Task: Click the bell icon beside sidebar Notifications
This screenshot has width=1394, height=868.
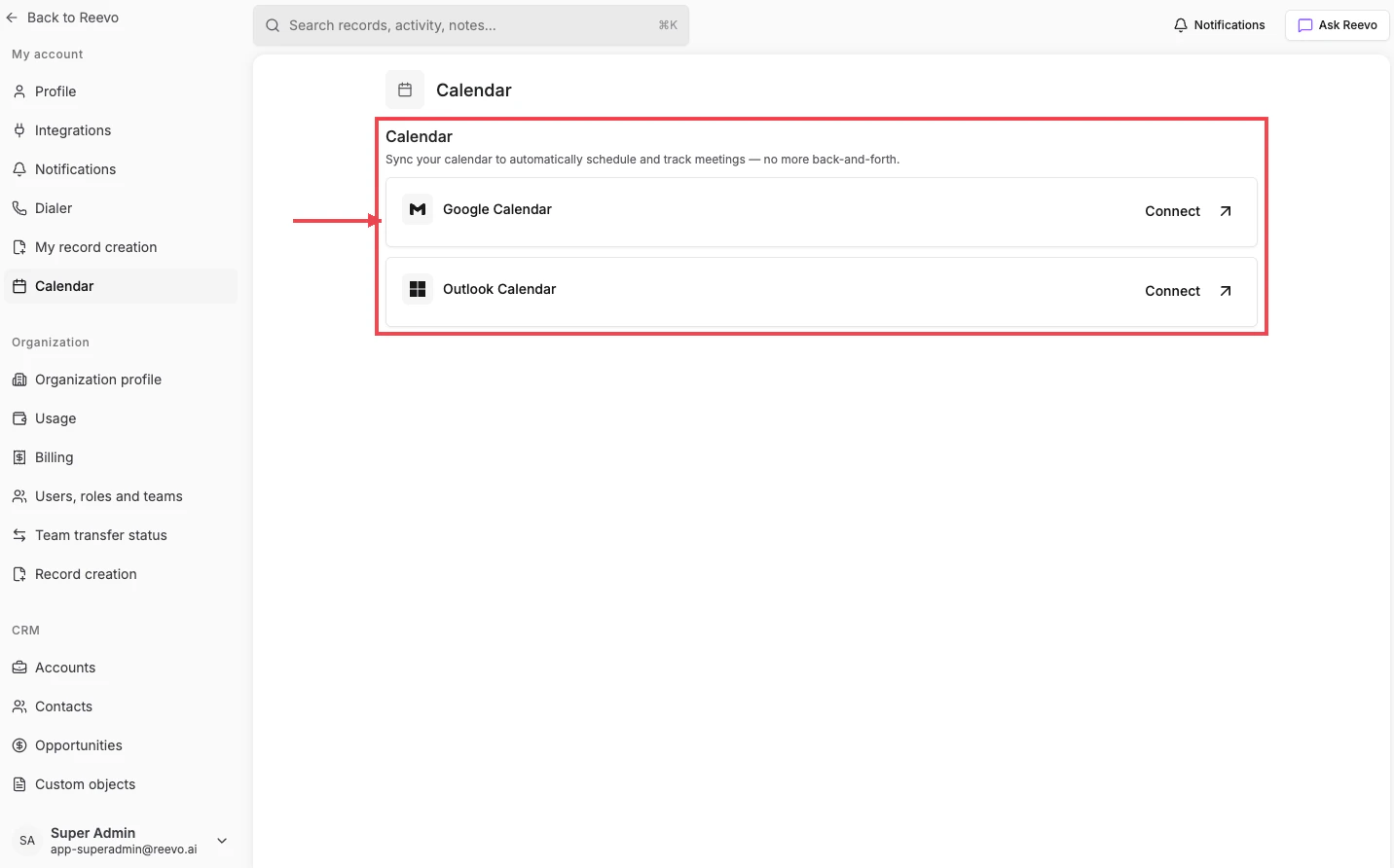Action: click(x=19, y=169)
